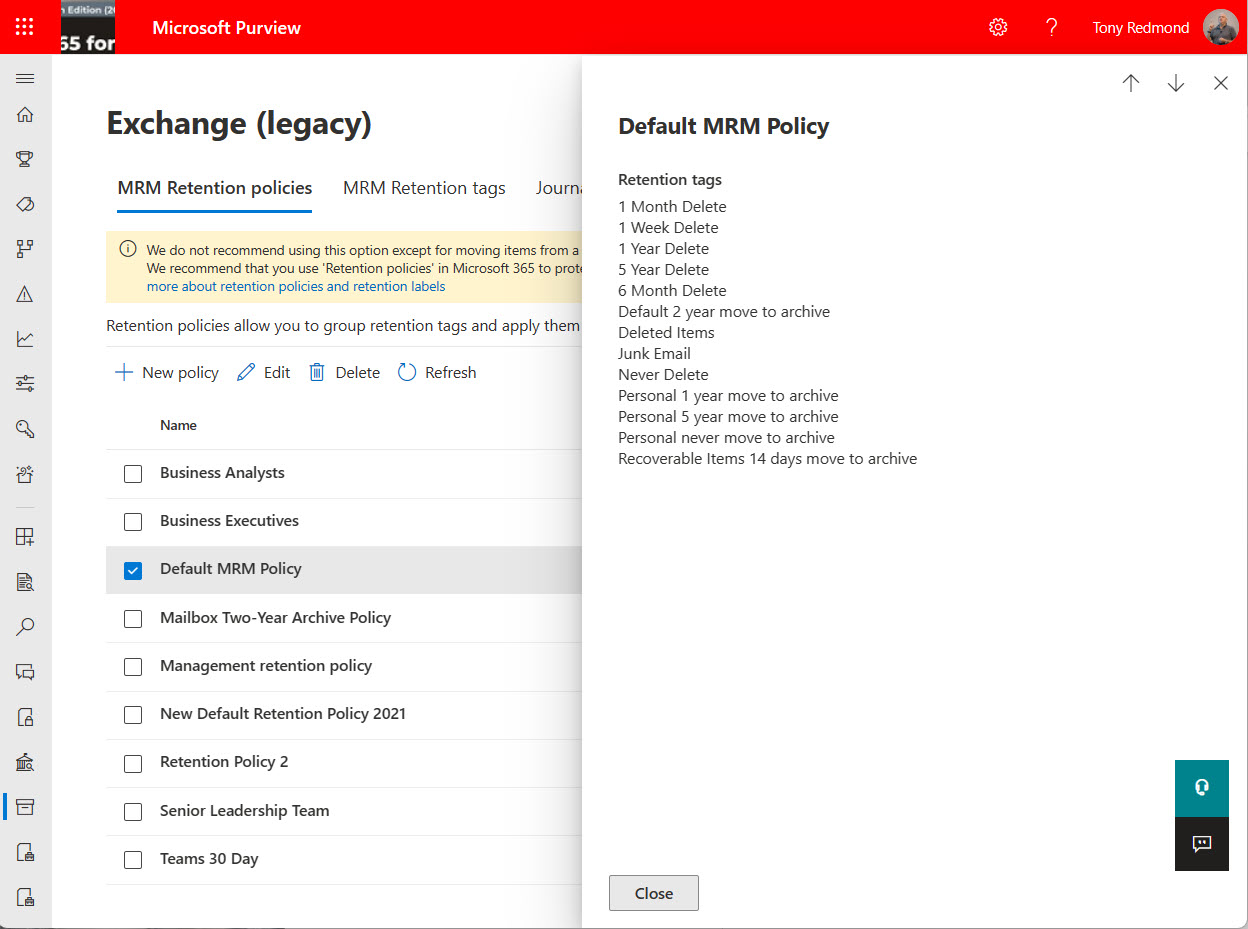Viewport: 1248px width, 929px height.
Task: Open the Alerts warning triangle icon
Action: (x=25, y=294)
